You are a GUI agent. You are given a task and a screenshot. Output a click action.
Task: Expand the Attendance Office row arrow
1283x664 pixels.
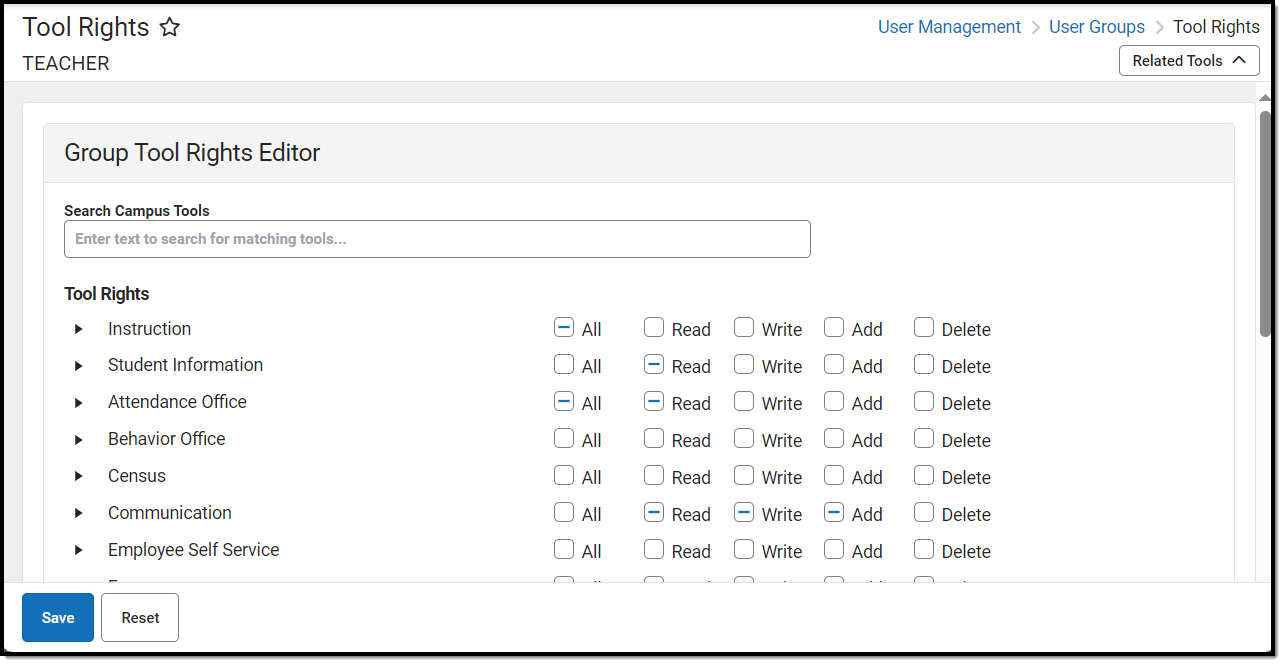[x=79, y=403]
